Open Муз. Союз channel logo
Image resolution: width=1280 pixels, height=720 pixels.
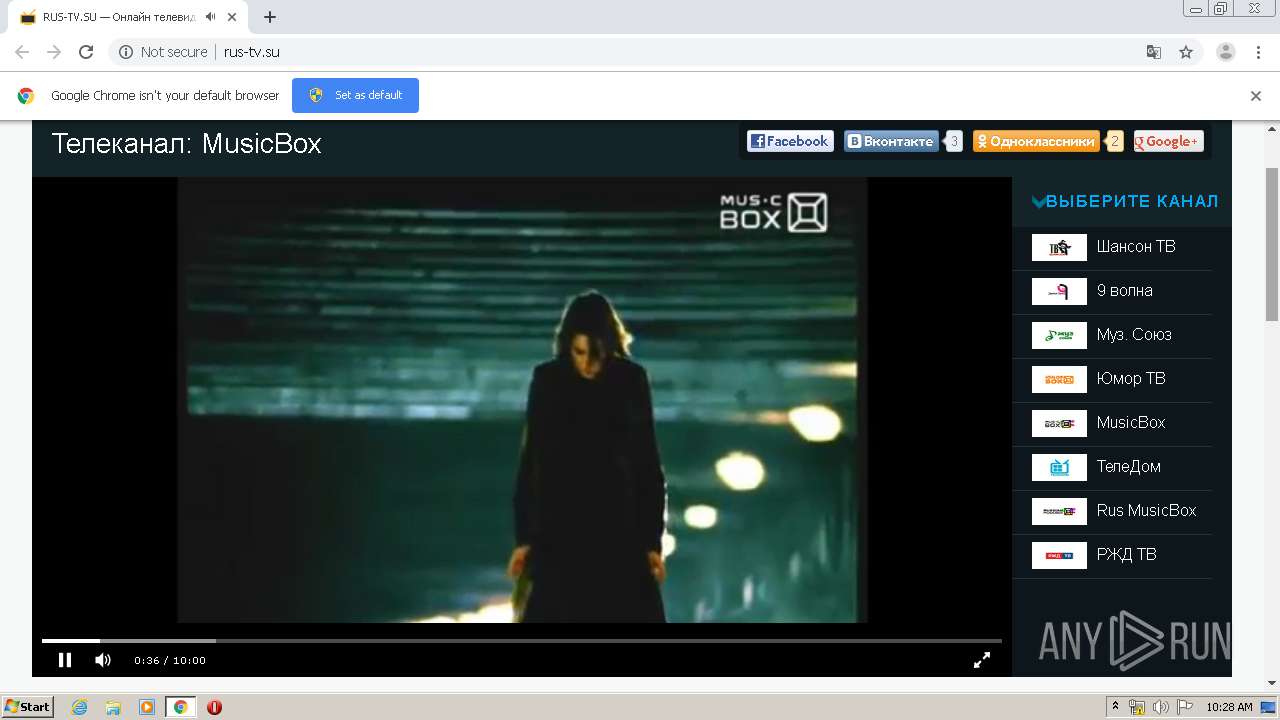click(1059, 335)
